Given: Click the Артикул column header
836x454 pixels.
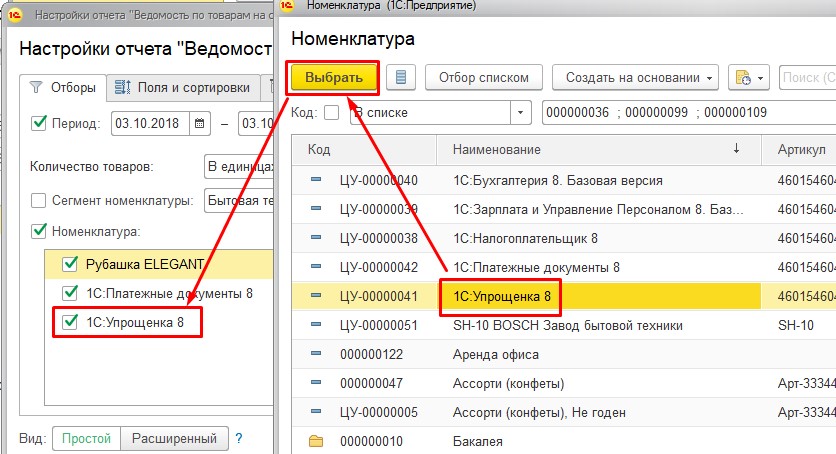Looking at the screenshot, I should (x=799, y=150).
